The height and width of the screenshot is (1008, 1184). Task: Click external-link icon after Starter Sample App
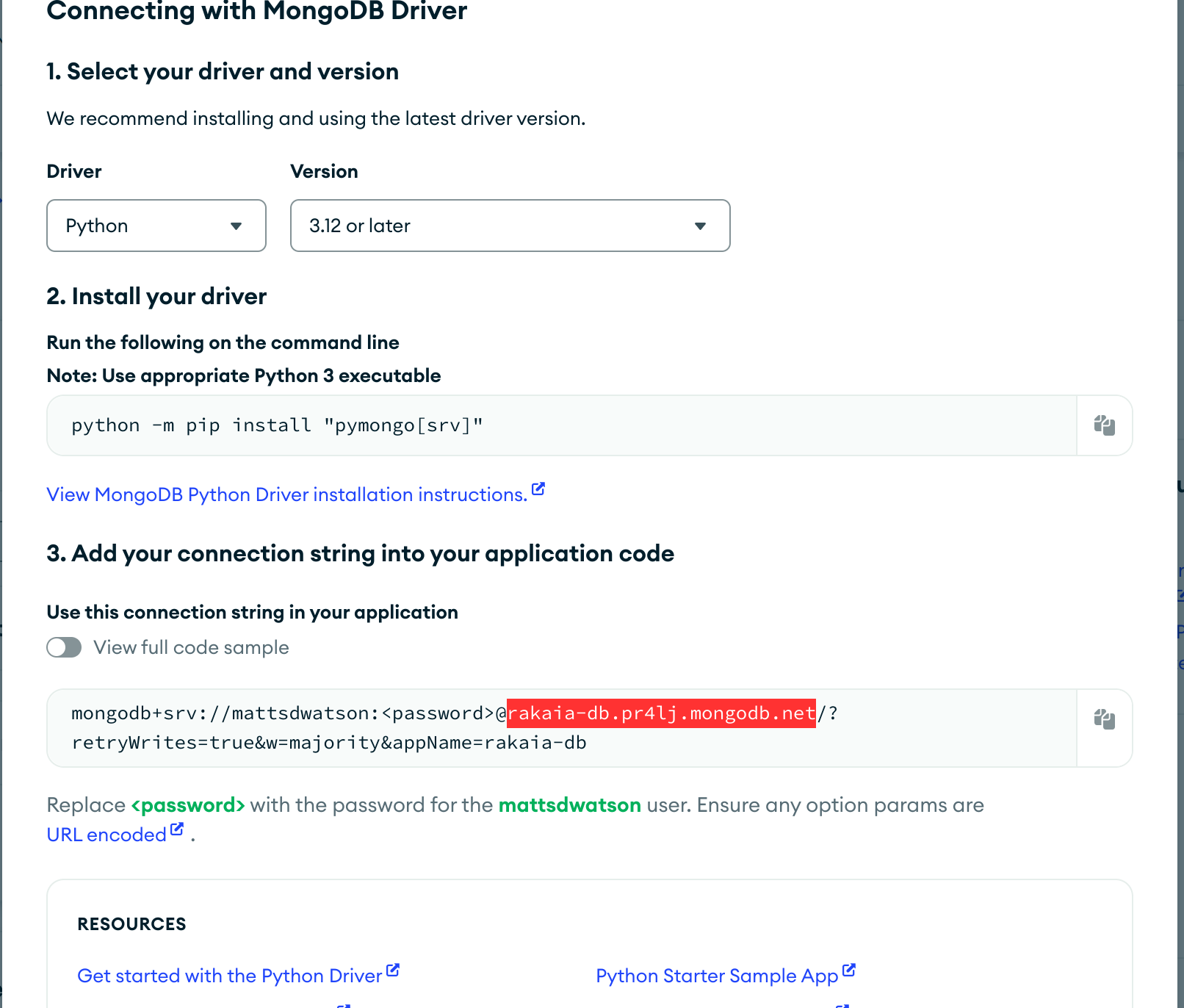849,971
